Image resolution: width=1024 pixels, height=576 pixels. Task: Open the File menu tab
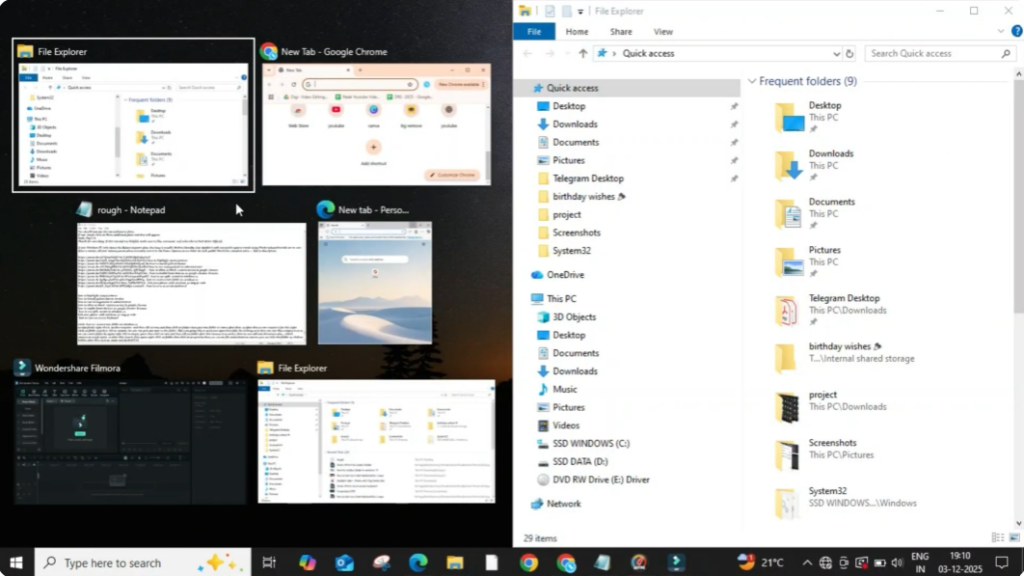[534, 32]
